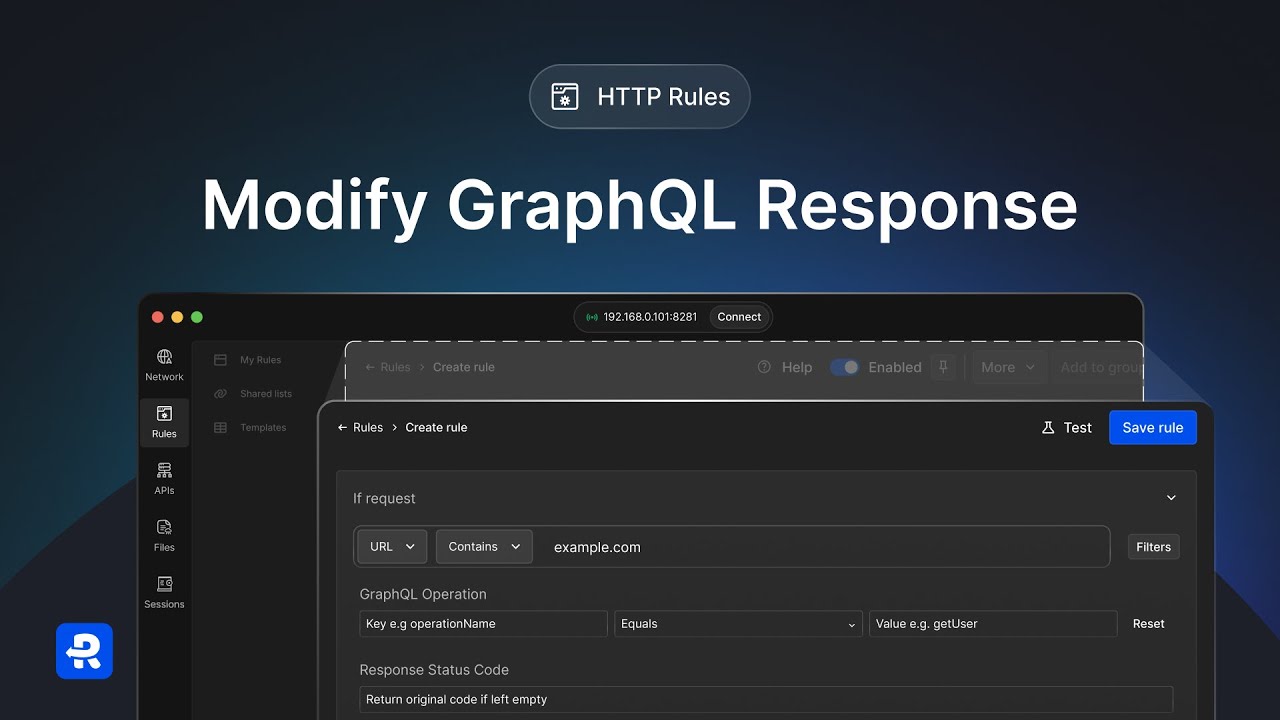Click Create rule in the dimmed panel
Image resolution: width=1280 pixels, height=720 pixels.
(x=464, y=367)
